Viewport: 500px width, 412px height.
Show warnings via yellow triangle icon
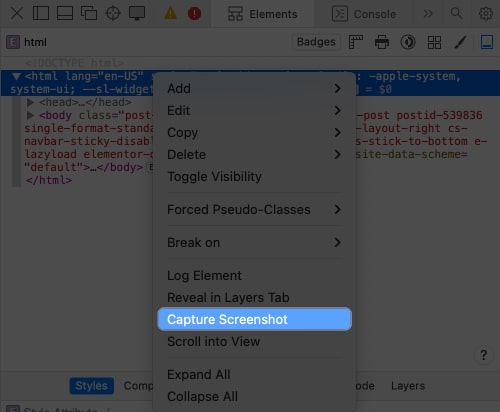point(170,13)
